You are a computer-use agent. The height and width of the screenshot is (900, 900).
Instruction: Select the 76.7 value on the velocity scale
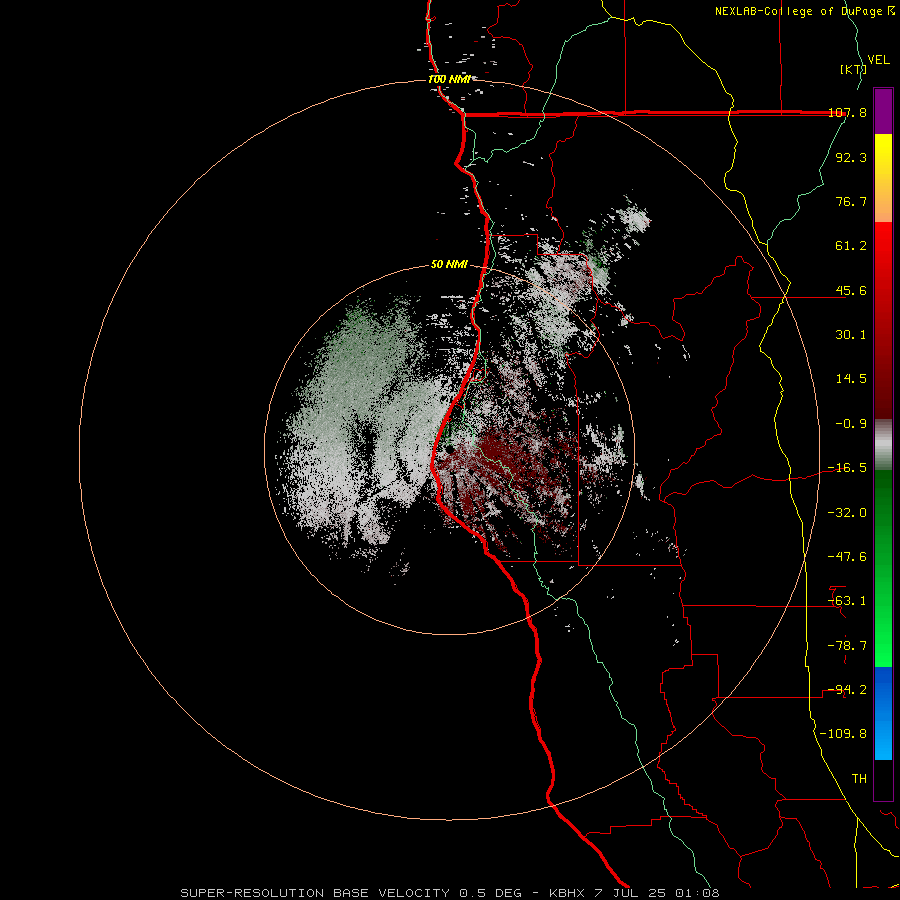851,201
